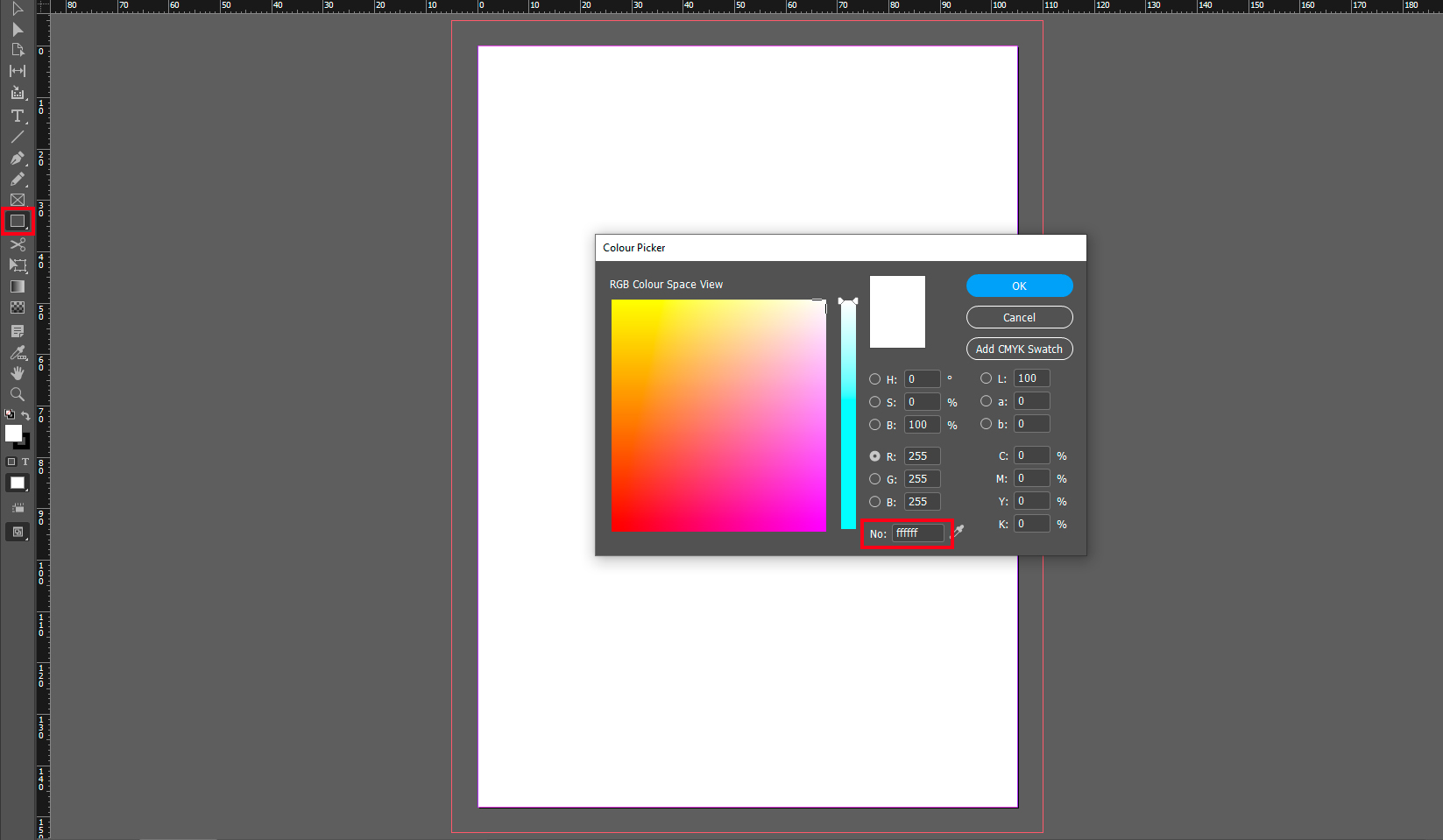Click Add CMYK Swatch button

click(x=1019, y=349)
